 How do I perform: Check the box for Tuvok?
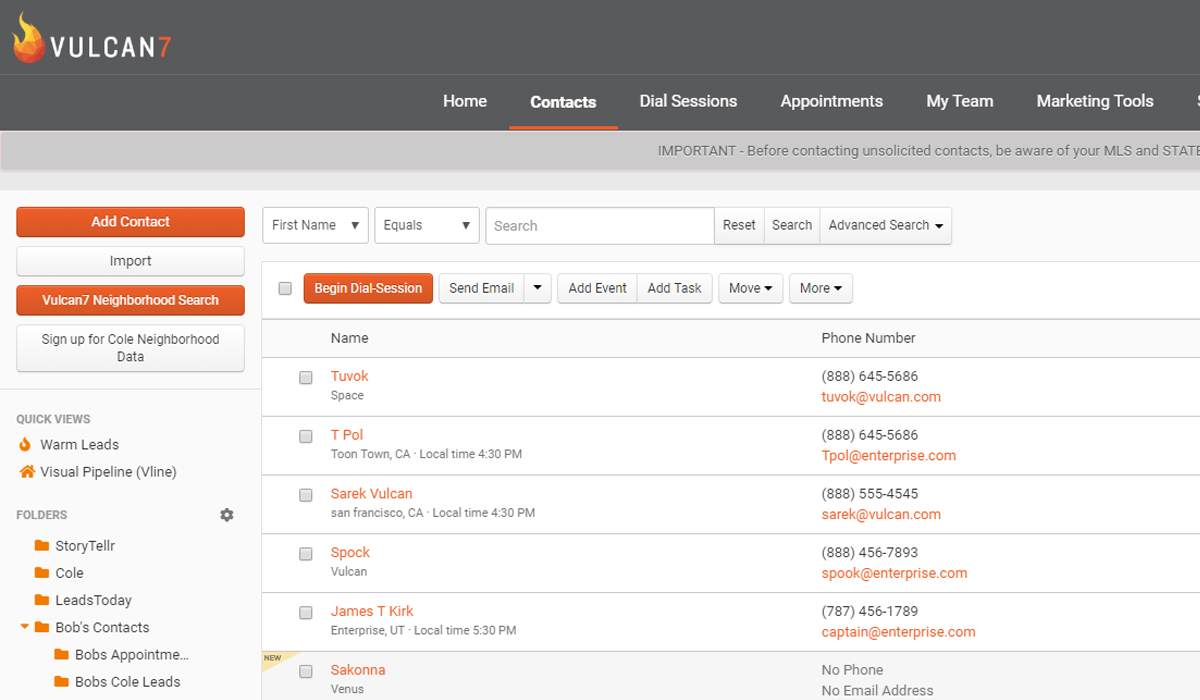(x=306, y=378)
